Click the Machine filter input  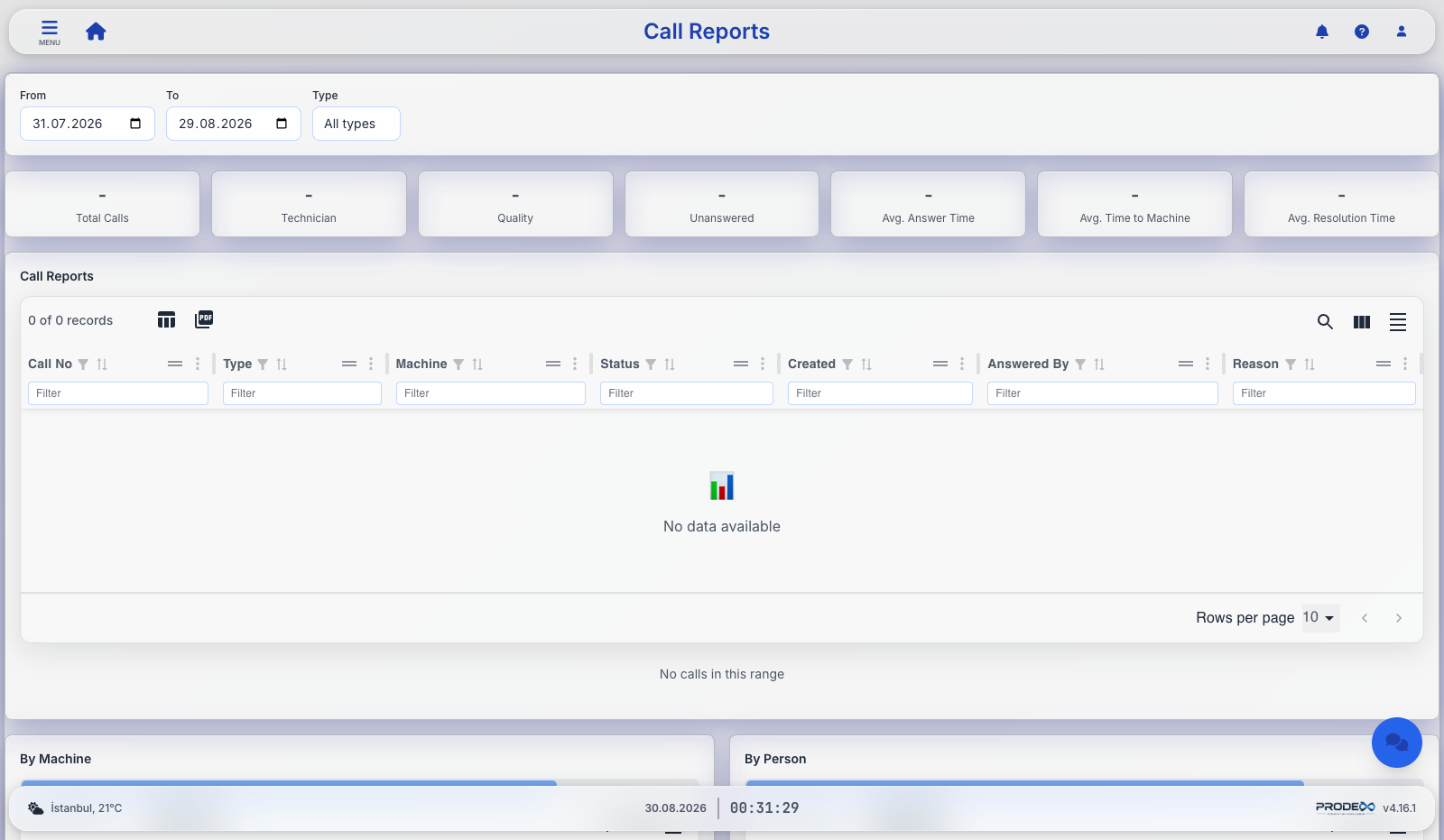[x=491, y=393]
